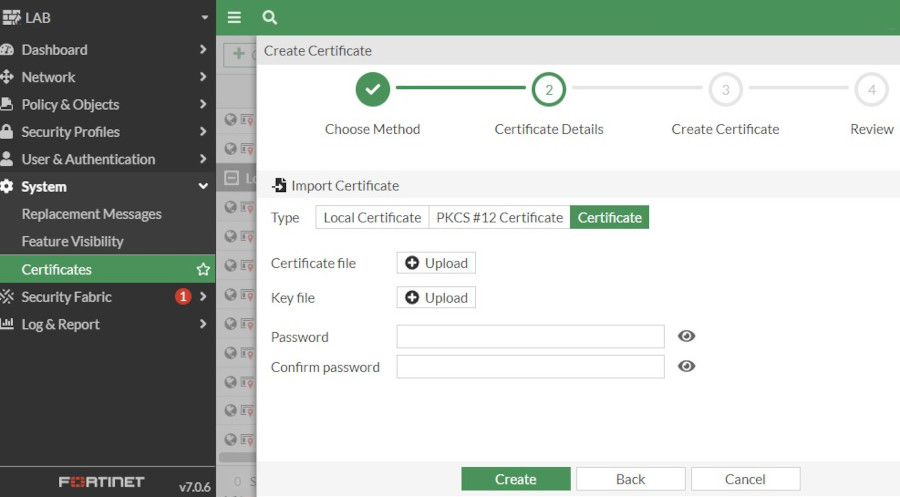
Task: Expand the Policy & Objects chevron
Action: coord(203,104)
